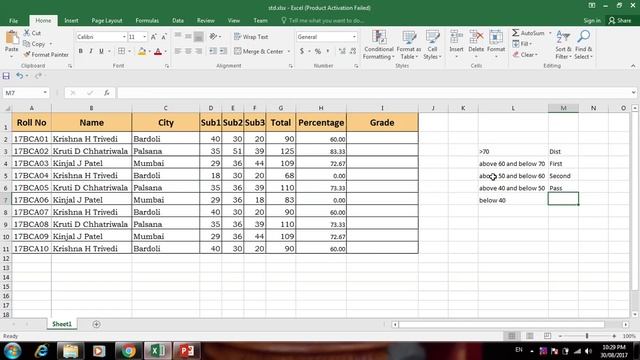Click the Insert cells icon

click(456, 37)
